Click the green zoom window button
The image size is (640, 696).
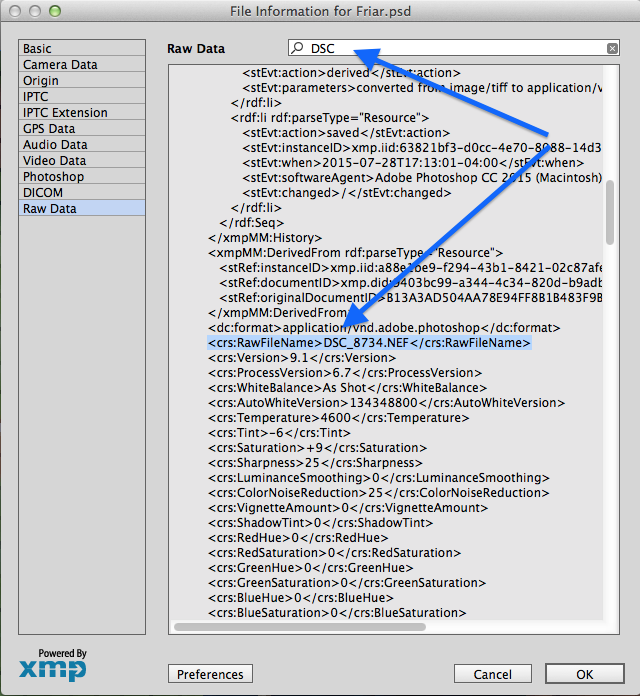(x=55, y=11)
